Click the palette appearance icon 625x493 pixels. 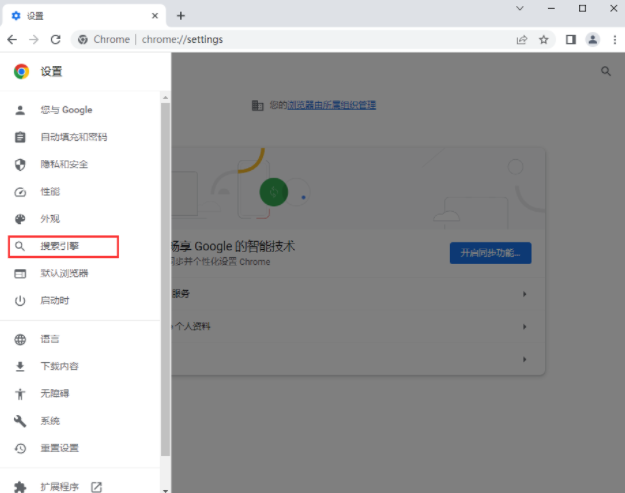coord(20,219)
